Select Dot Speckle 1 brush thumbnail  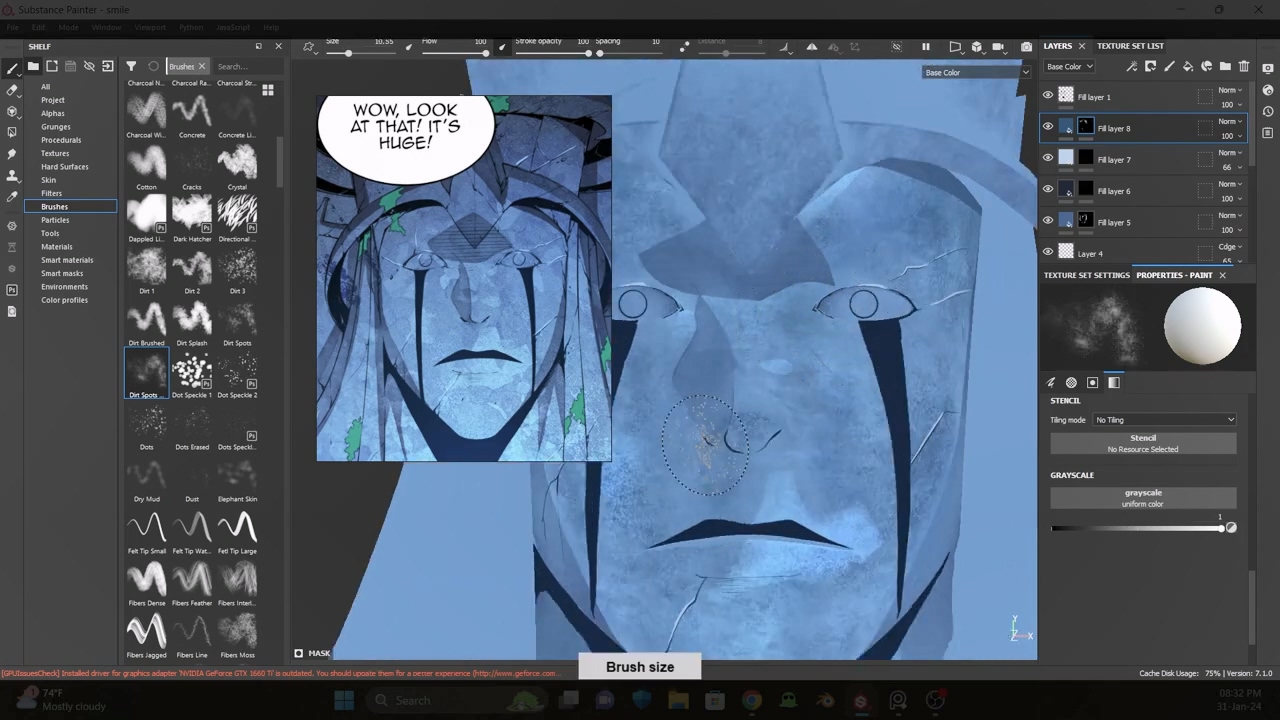[x=192, y=370]
